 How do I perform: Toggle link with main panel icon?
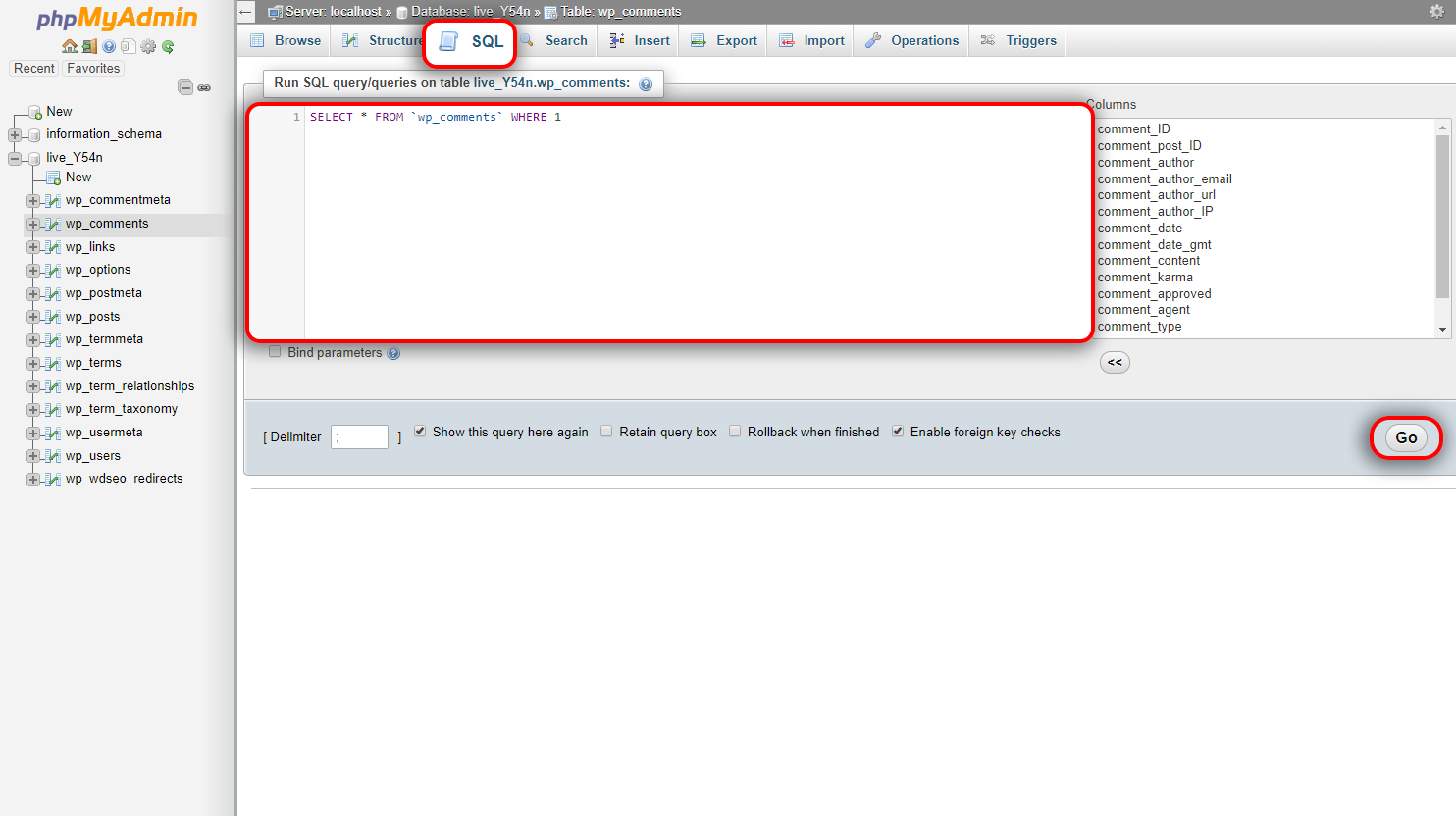[x=204, y=87]
